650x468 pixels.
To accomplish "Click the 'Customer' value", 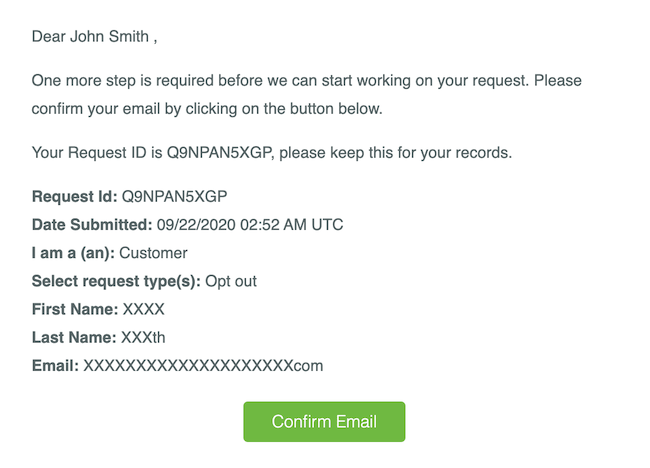I will click(153, 253).
